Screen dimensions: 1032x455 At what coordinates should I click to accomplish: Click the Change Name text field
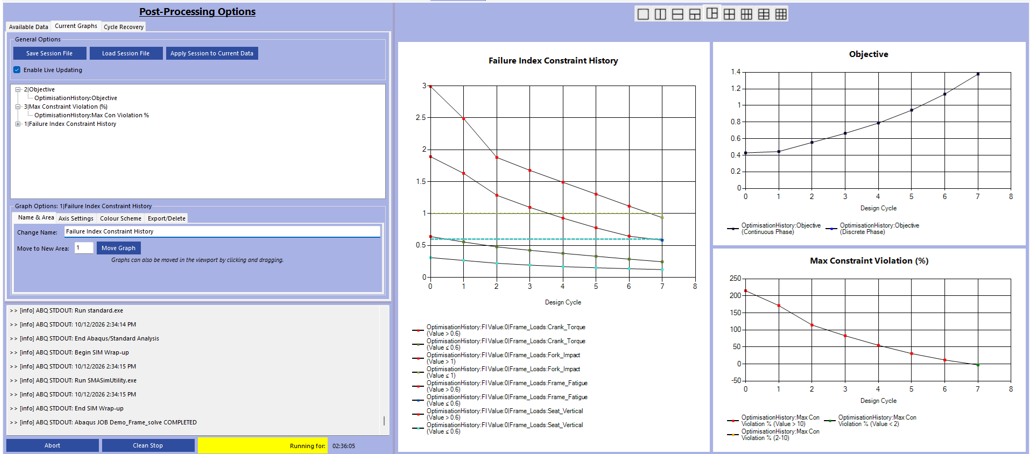[222, 232]
